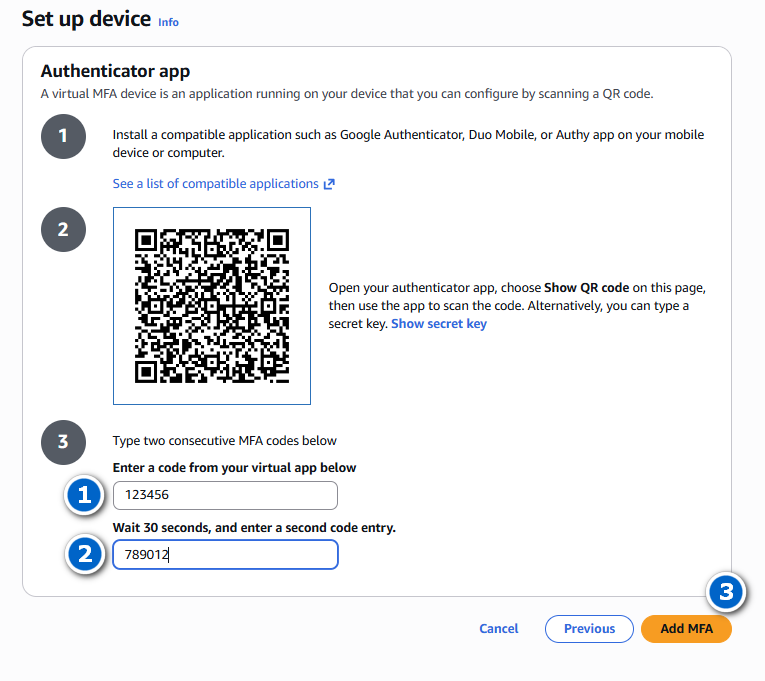Click the "Type two consecutive MFA codes below" text
The height and width of the screenshot is (681, 765).
(x=224, y=441)
